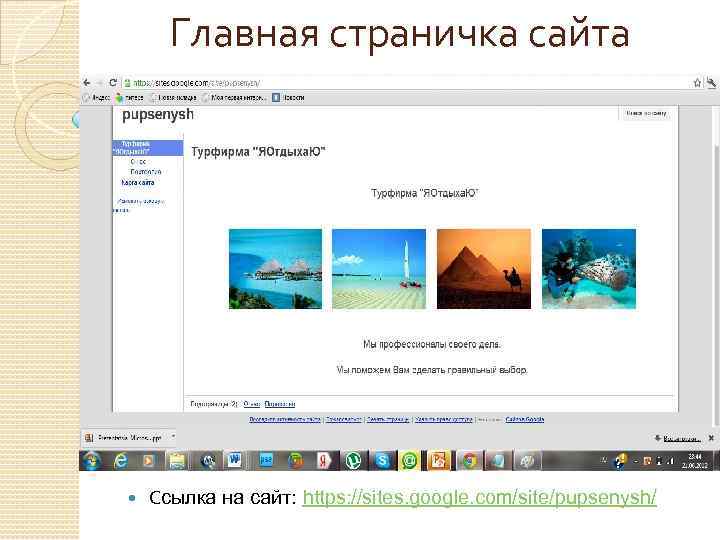This screenshot has width=720, height=540.
Task: Open the second sub-page under Турфирма in sidebar
Action: click(x=146, y=172)
